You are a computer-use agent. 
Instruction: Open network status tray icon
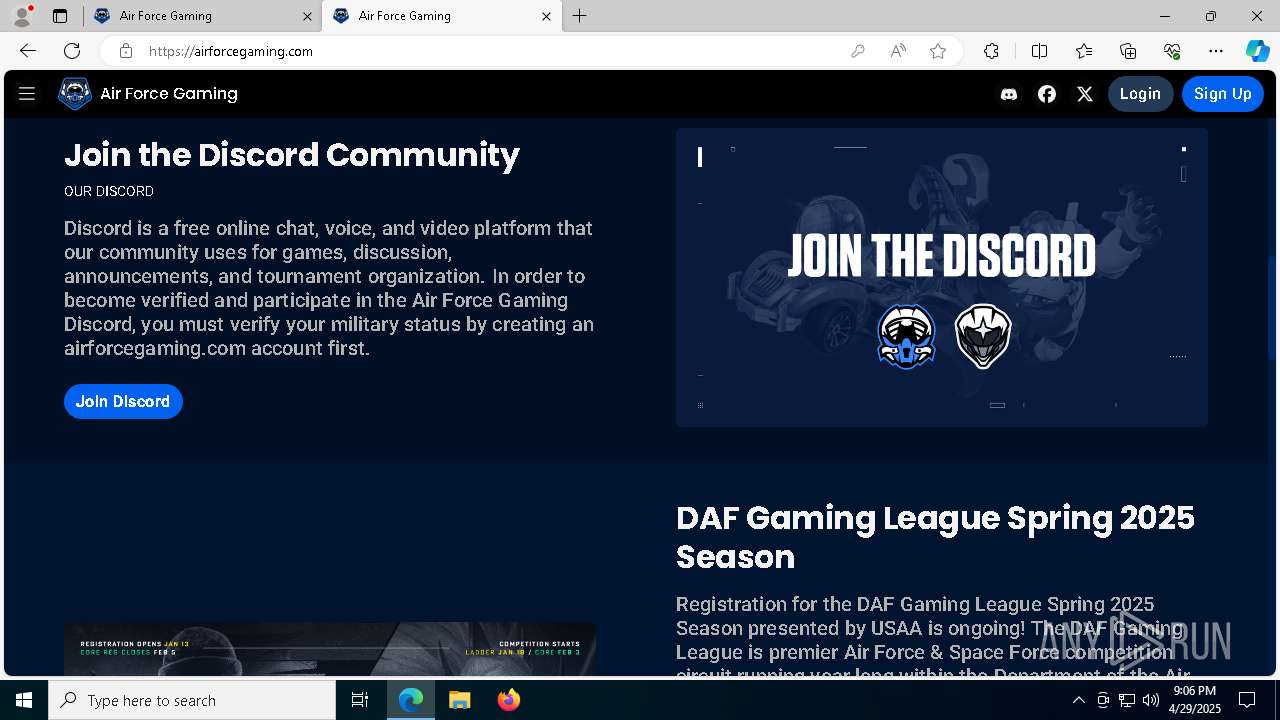(1127, 700)
